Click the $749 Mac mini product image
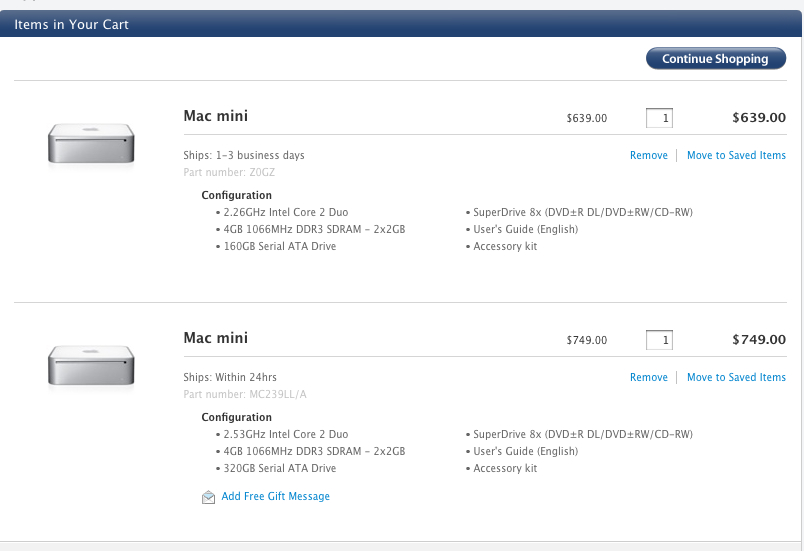Viewport: 804px width, 551px height. coord(91,367)
